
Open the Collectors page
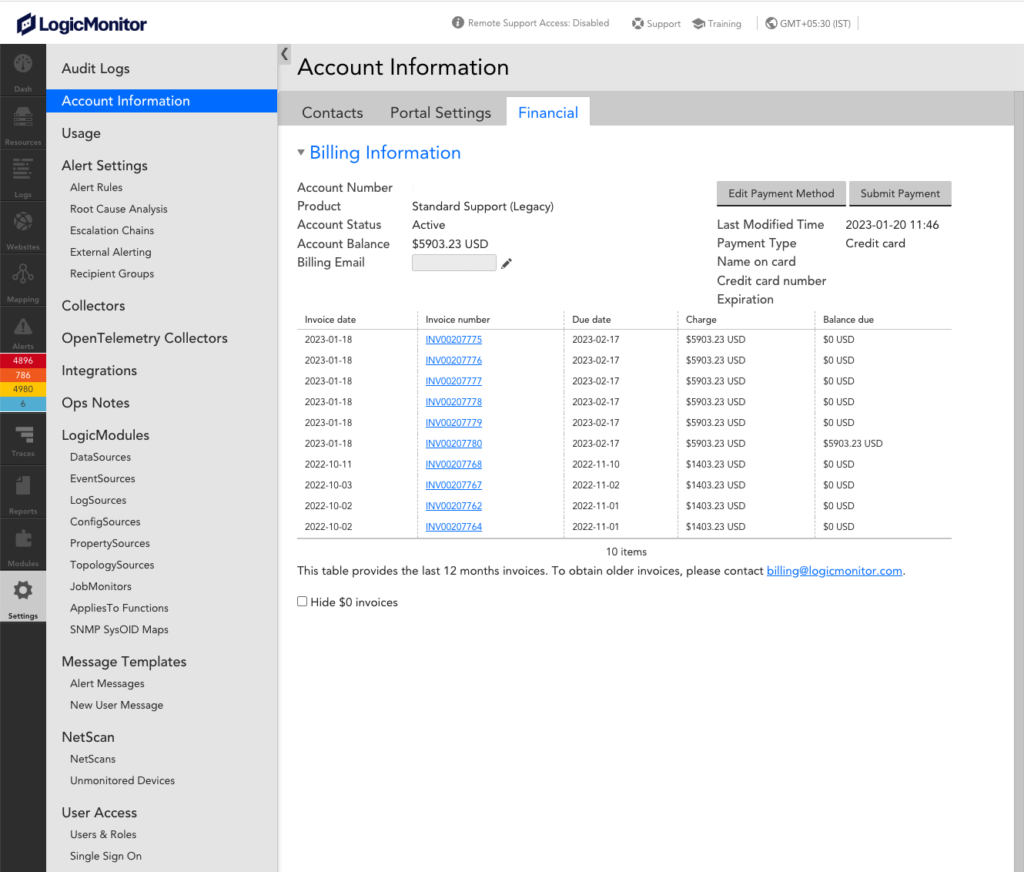point(93,306)
